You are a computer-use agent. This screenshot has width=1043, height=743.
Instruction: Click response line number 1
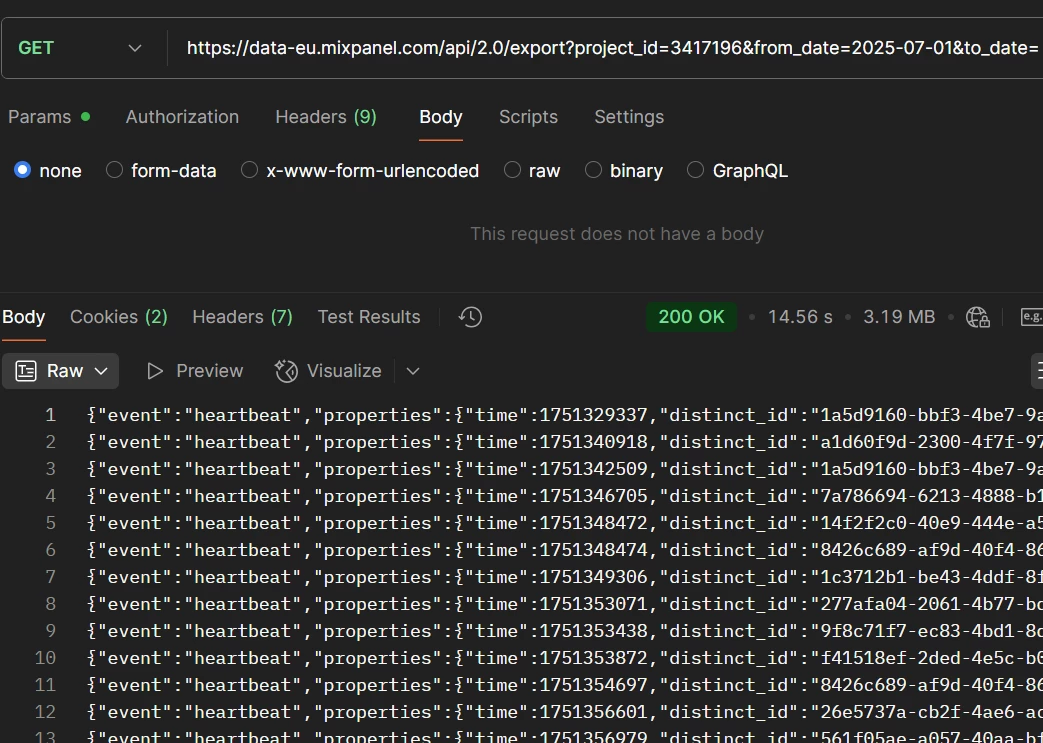click(51, 415)
